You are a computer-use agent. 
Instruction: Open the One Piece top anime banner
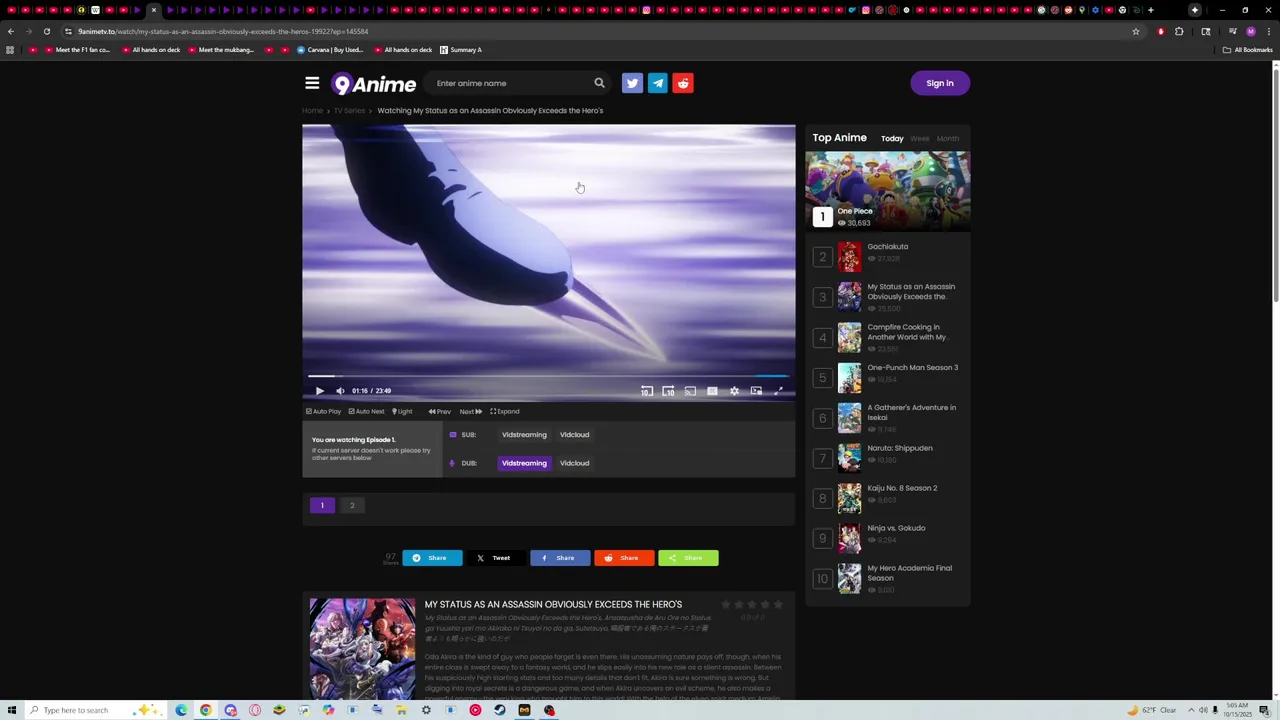click(x=888, y=191)
